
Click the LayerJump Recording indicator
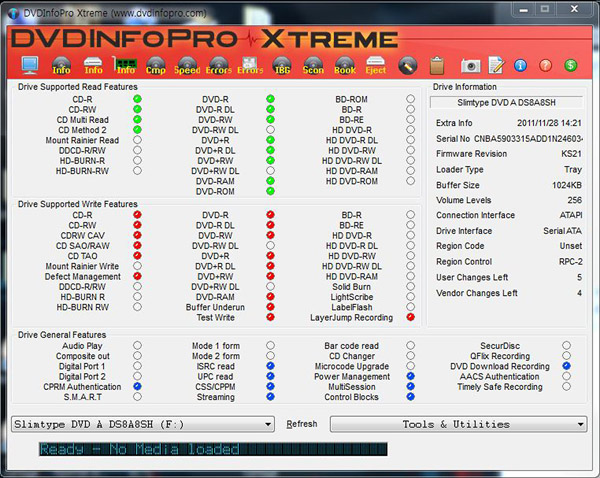tap(410, 317)
